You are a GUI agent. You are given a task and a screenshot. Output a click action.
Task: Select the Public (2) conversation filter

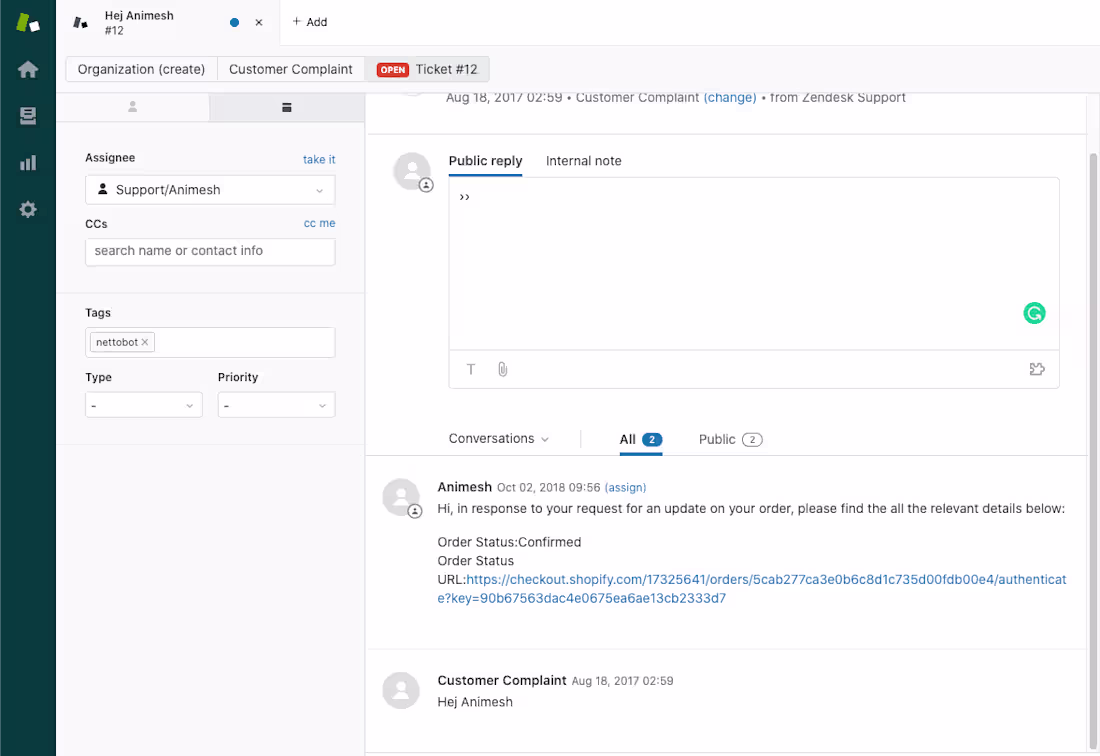tap(730, 439)
